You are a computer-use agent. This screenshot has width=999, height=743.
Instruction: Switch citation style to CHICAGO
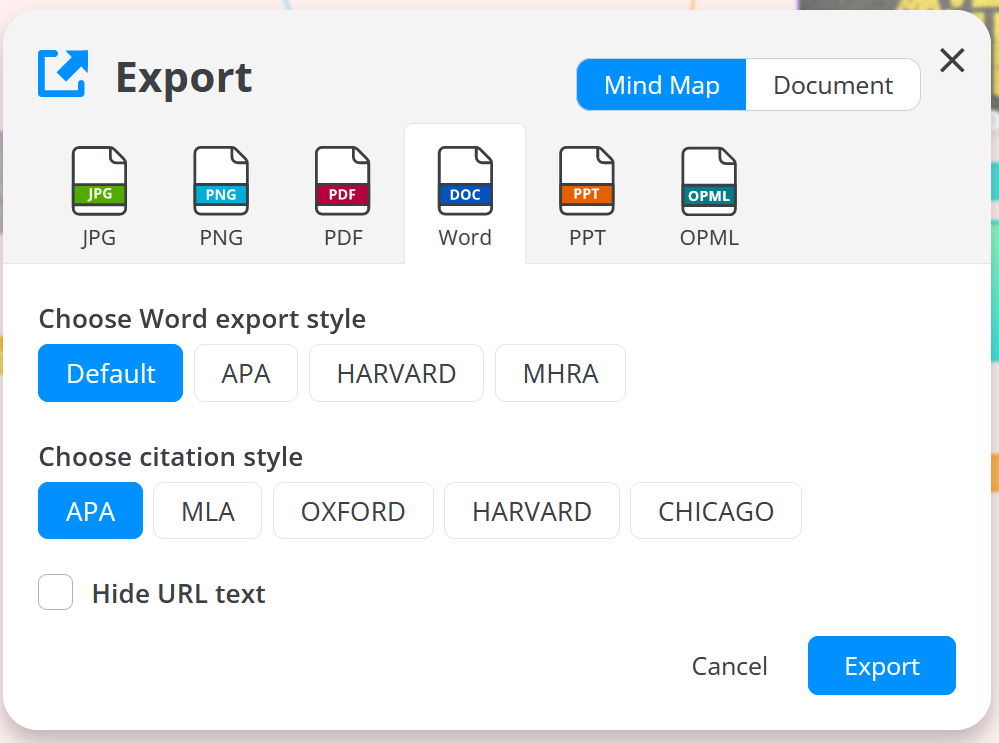coord(715,510)
